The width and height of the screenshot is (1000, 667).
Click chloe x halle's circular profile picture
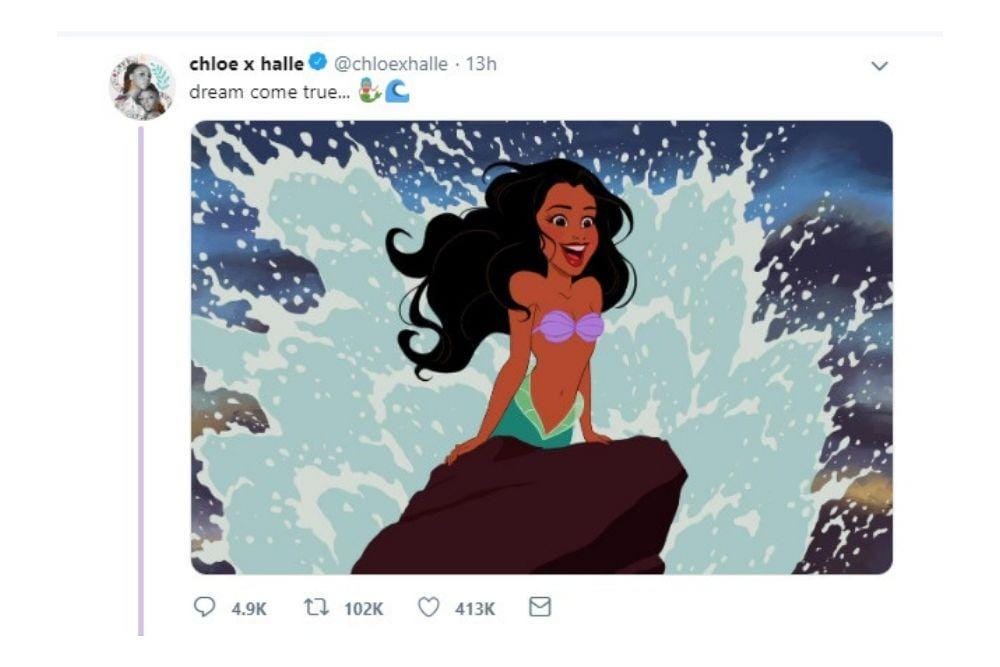(x=136, y=79)
